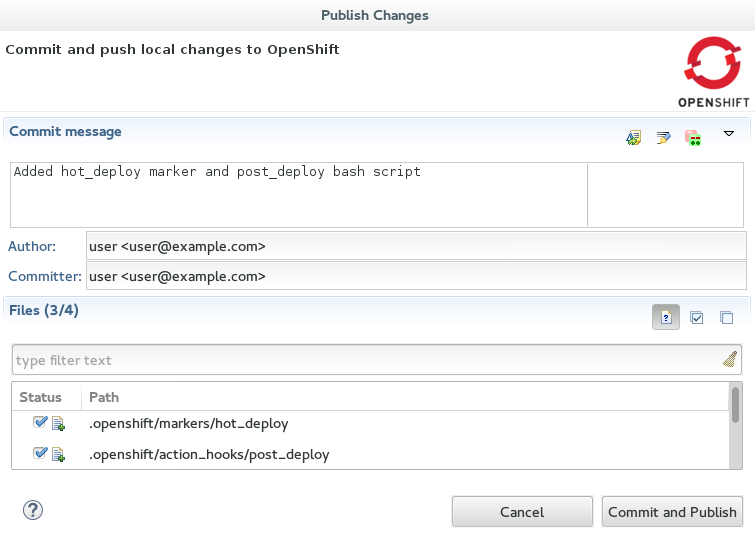This screenshot has width=755, height=536.
Task: Click the Author field
Action: click(x=416, y=246)
